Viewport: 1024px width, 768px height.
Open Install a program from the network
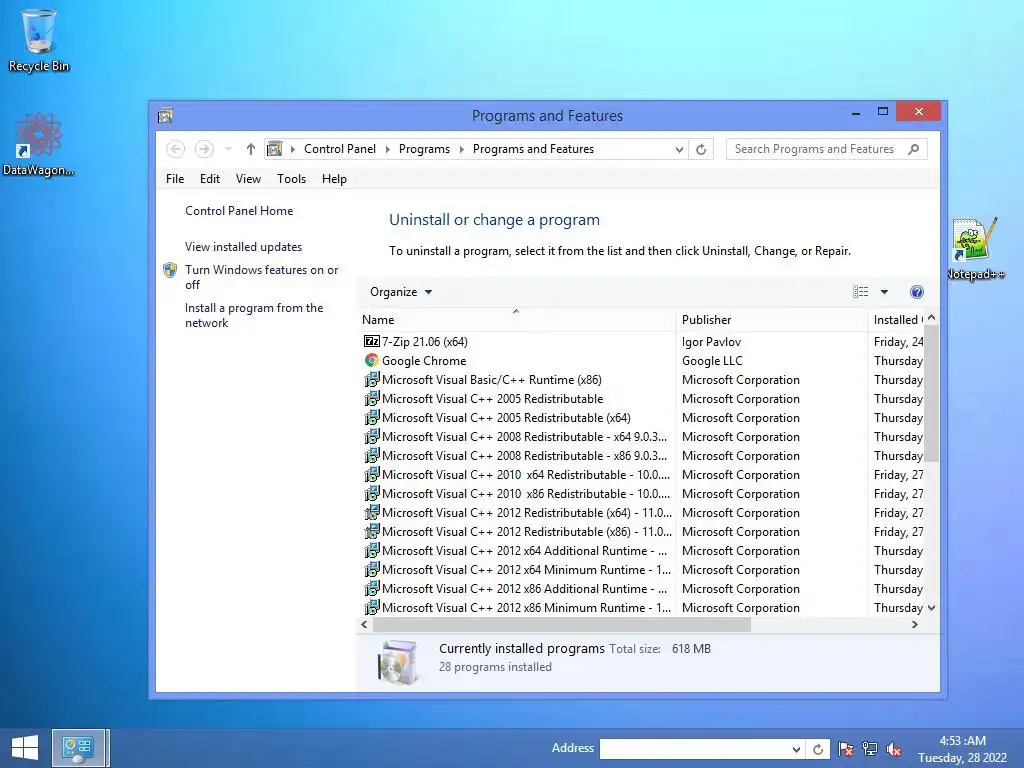[254, 315]
